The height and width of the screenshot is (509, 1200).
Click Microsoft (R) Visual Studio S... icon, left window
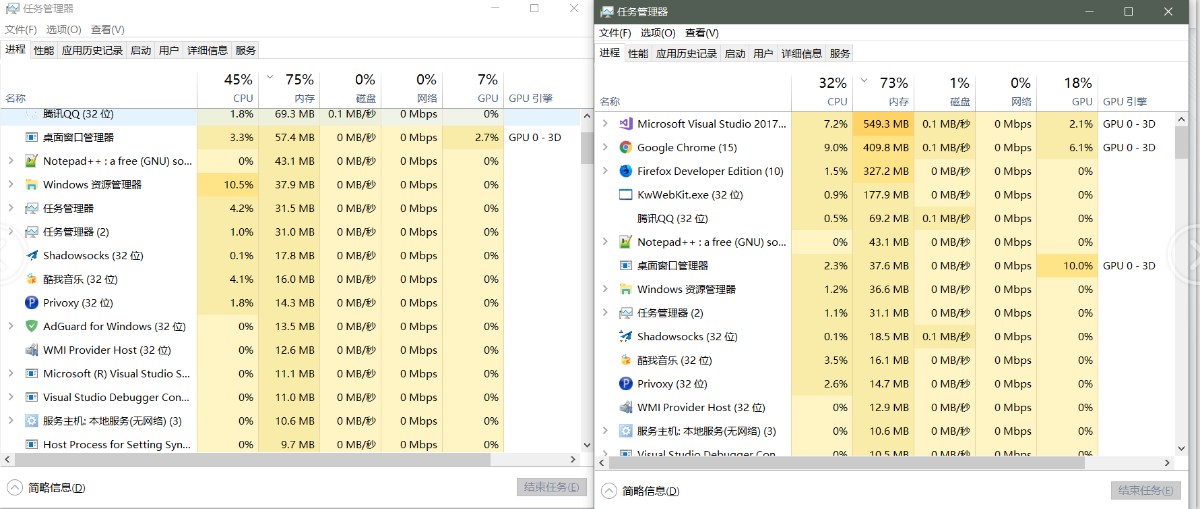[32, 374]
